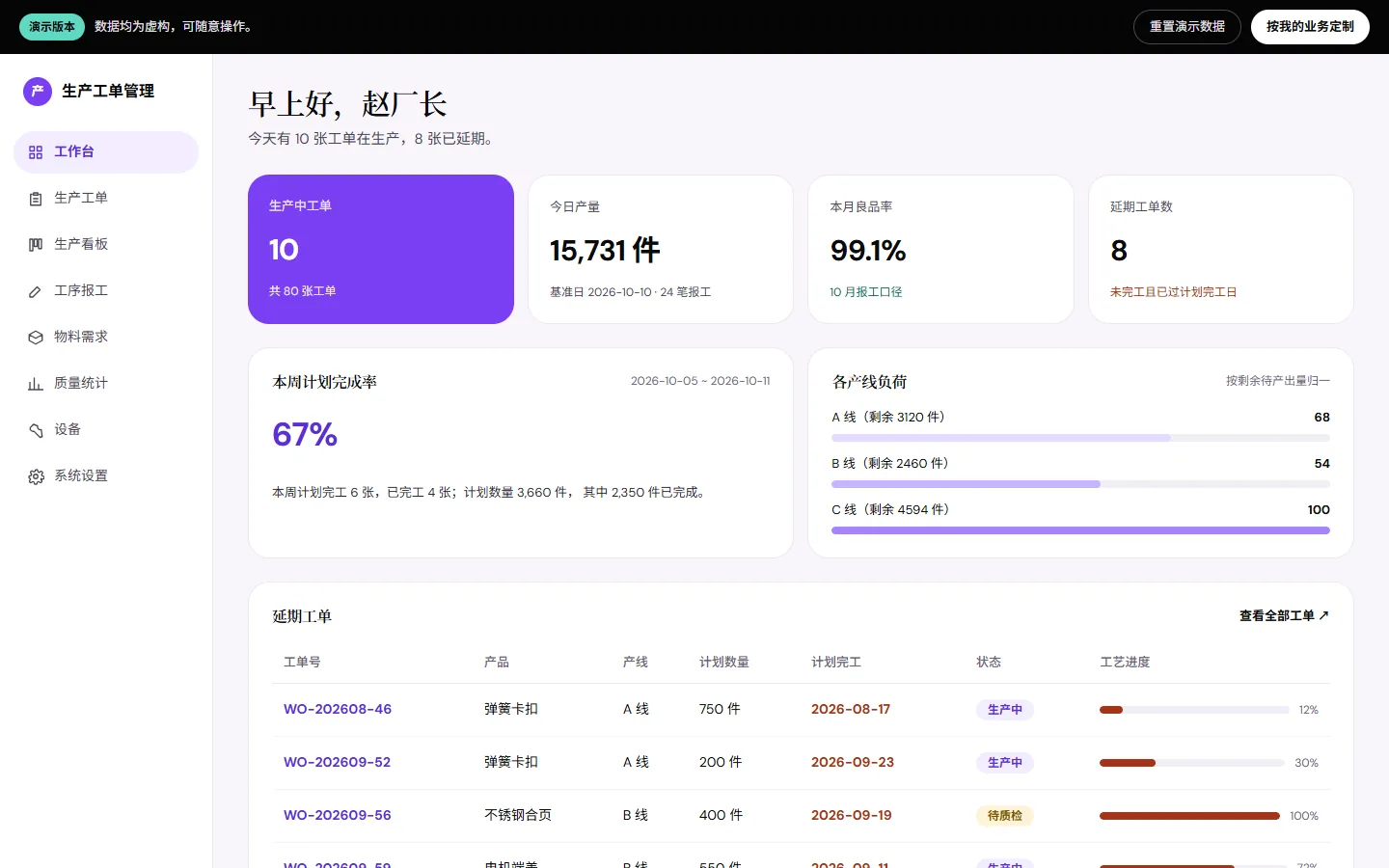This screenshot has width=1389, height=868.
Task: Click the 10 月报工口径 text
Action: pos(866,292)
